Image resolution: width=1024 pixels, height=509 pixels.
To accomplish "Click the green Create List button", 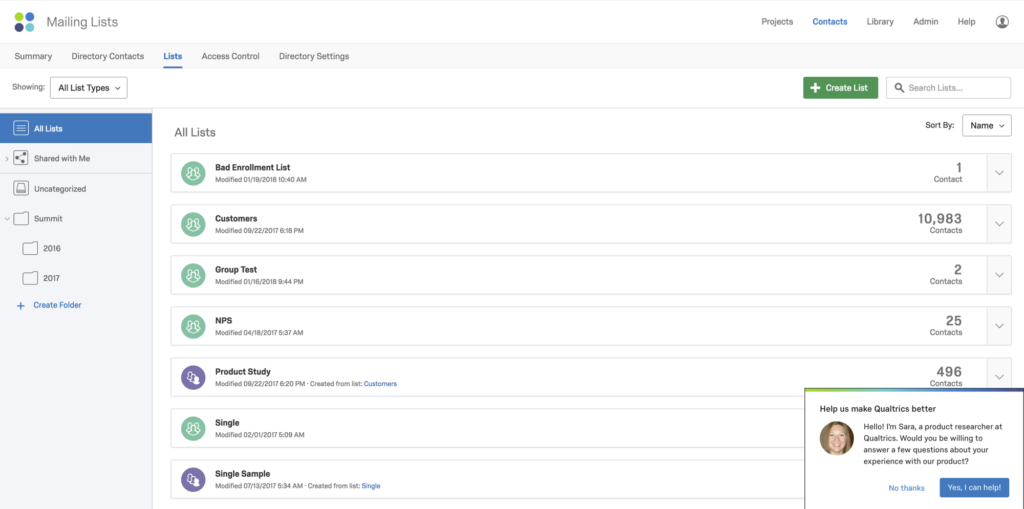I will (840, 88).
